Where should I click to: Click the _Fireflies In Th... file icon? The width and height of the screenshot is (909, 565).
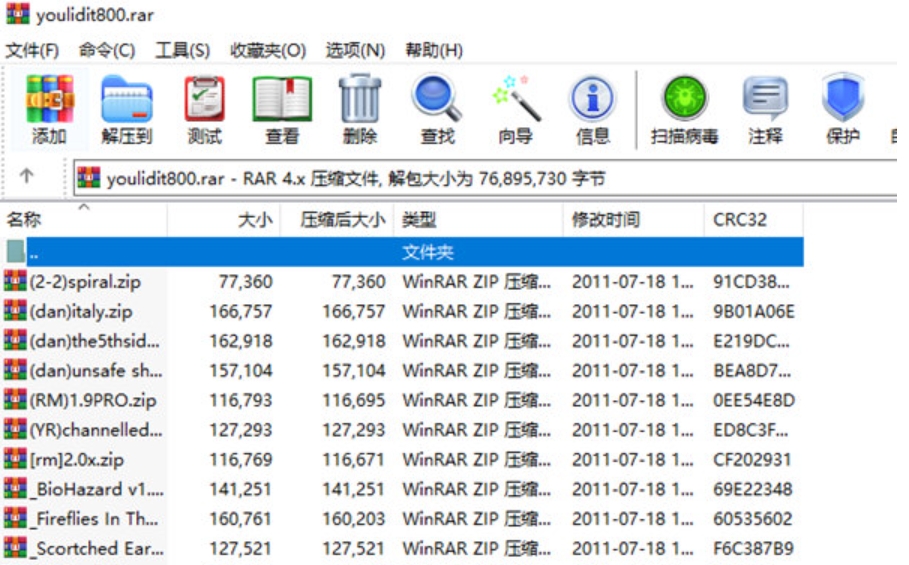point(15,518)
